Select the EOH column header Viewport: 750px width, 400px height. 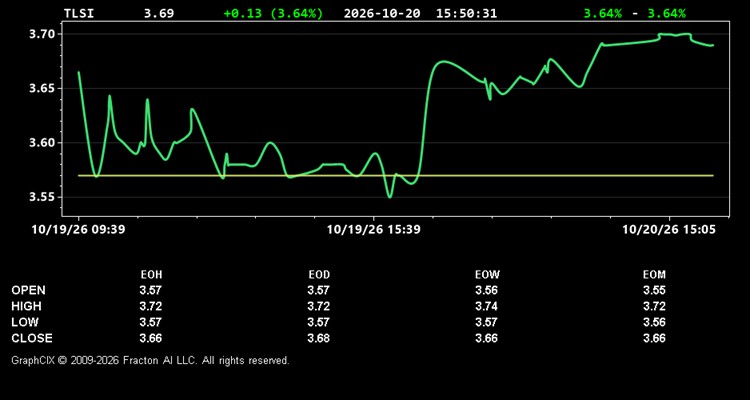pos(151,275)
